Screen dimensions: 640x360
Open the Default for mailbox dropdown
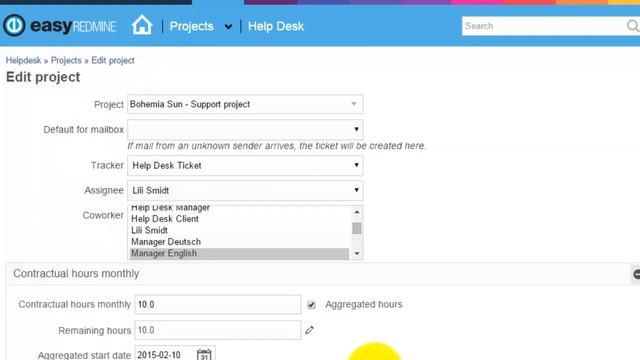coord(245,129)
